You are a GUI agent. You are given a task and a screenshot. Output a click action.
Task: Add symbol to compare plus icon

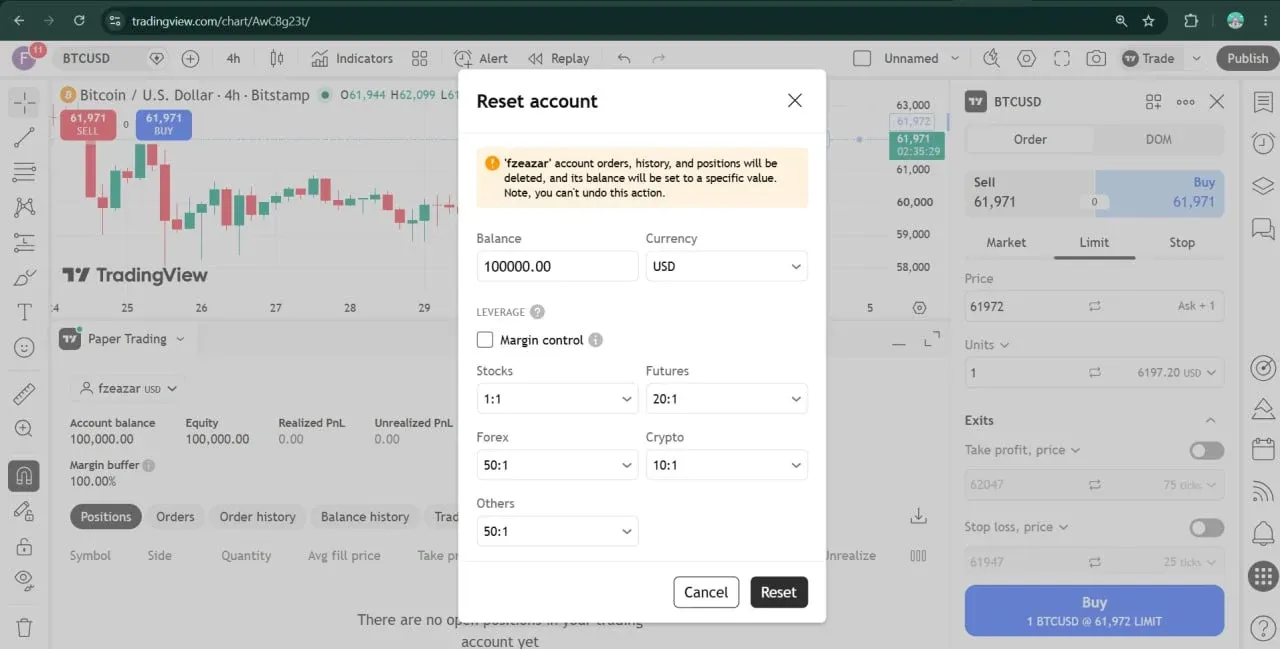pyautogui.click(x=190, y=58)
